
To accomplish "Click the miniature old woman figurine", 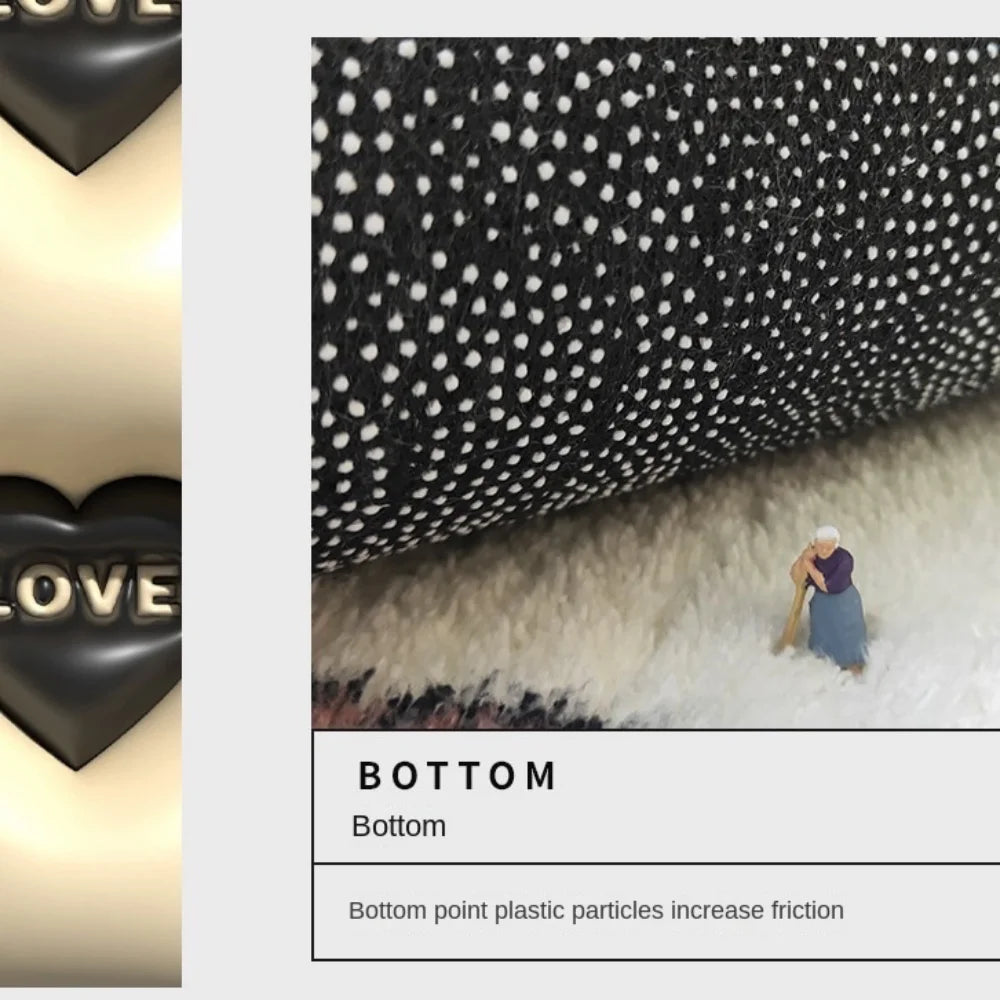I will click(826, 600).
